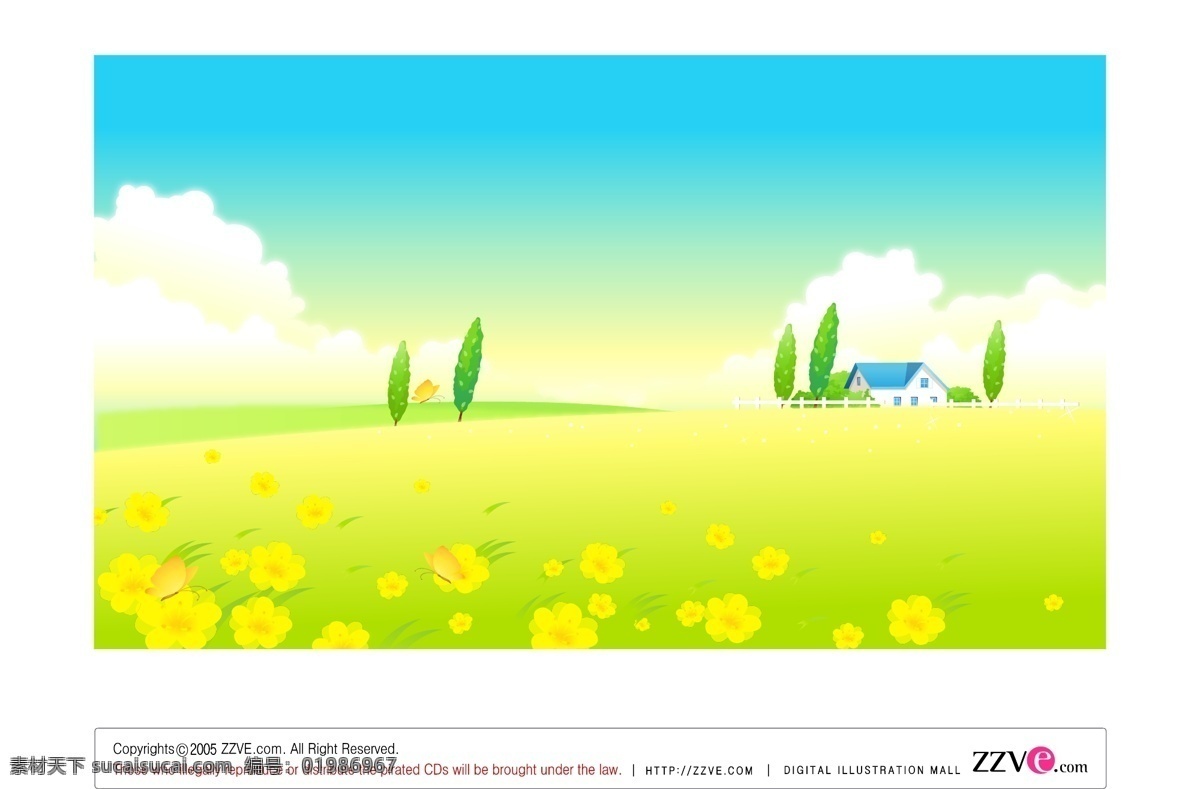Select the "DIGITAL ILLUSTRATION MALL" text
Viewport: 1200px width, 789px height.
click(872, 771)
